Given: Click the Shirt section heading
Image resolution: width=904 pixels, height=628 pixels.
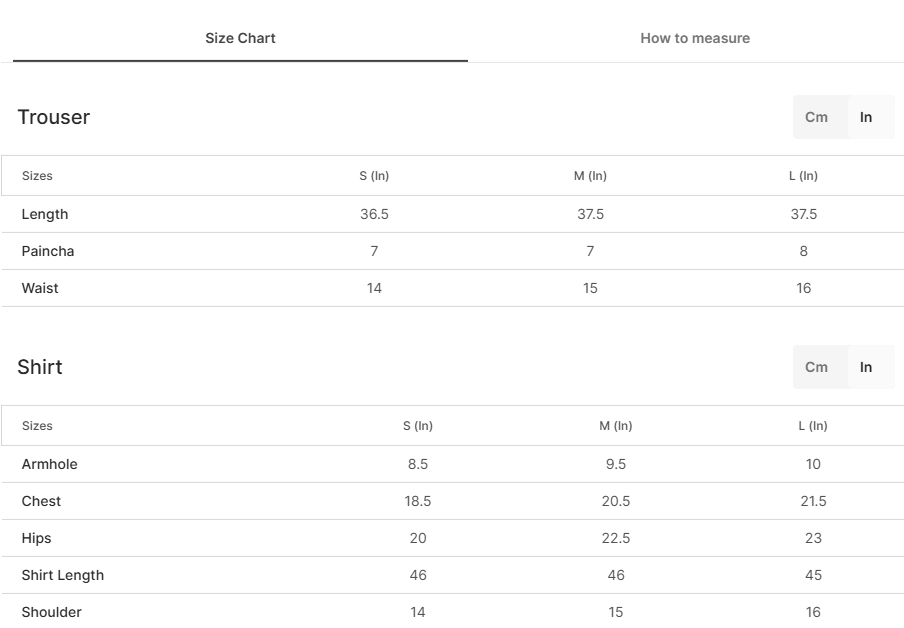Looking at the screenshot, I should coord(40,367).
